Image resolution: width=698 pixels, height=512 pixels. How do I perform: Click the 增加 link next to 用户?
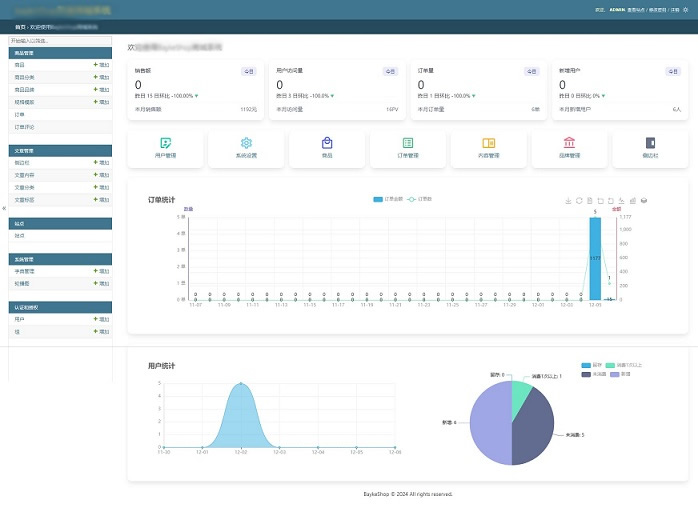point(101,319)
